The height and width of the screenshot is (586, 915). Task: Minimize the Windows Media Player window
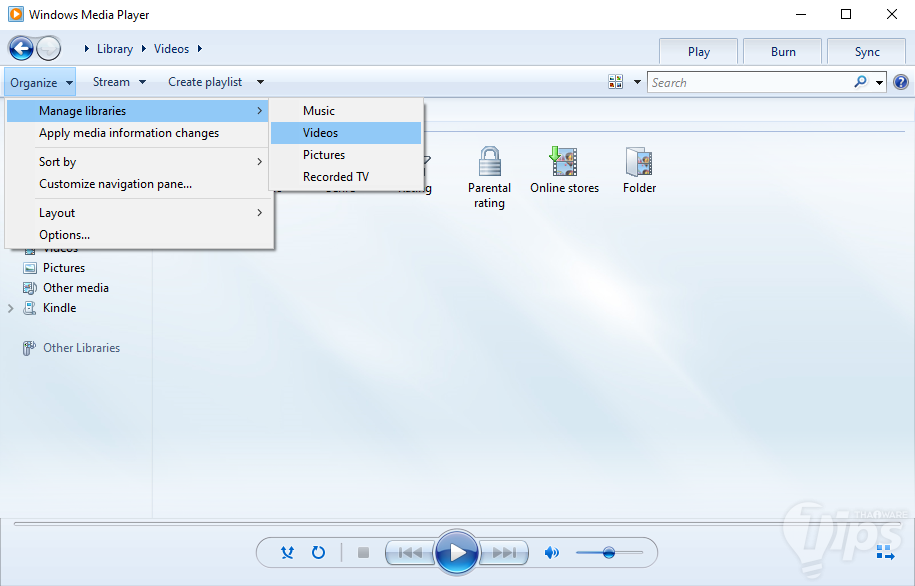pos(801,14)
